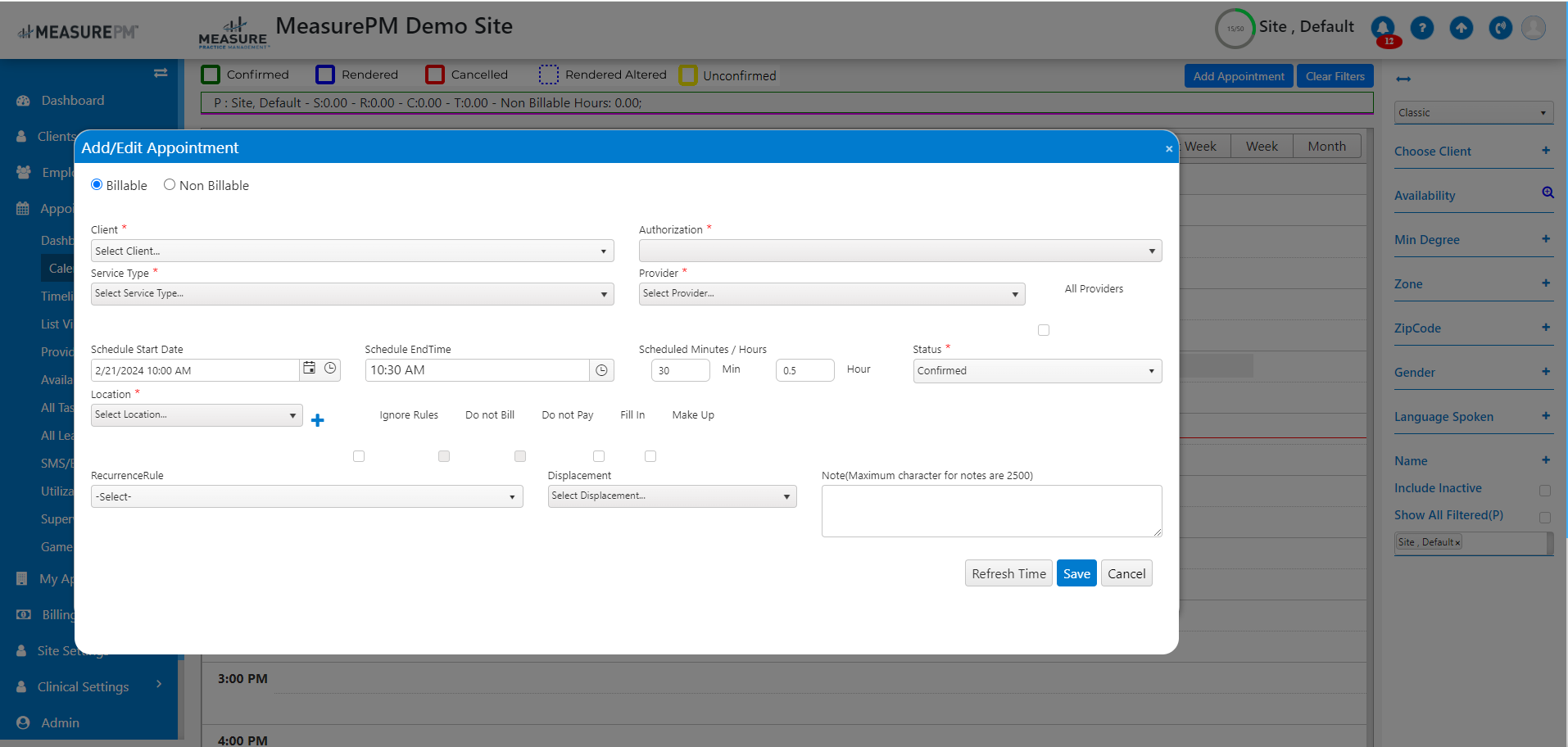Click the Availability search magnifier icon
The width and height of the screenshot is (1568, 747).
pos(1548,192)
